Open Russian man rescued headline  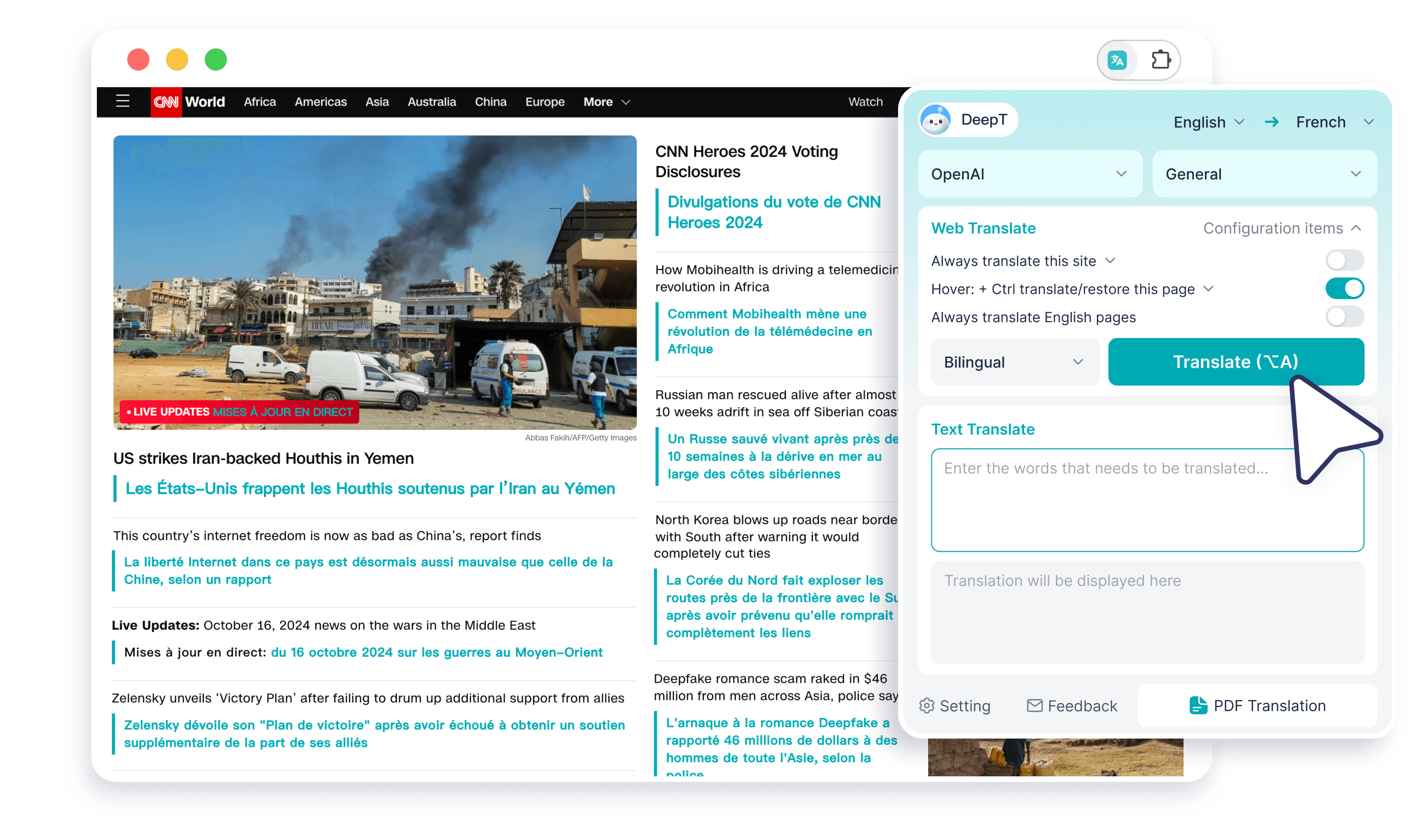[x=776, y=403]
